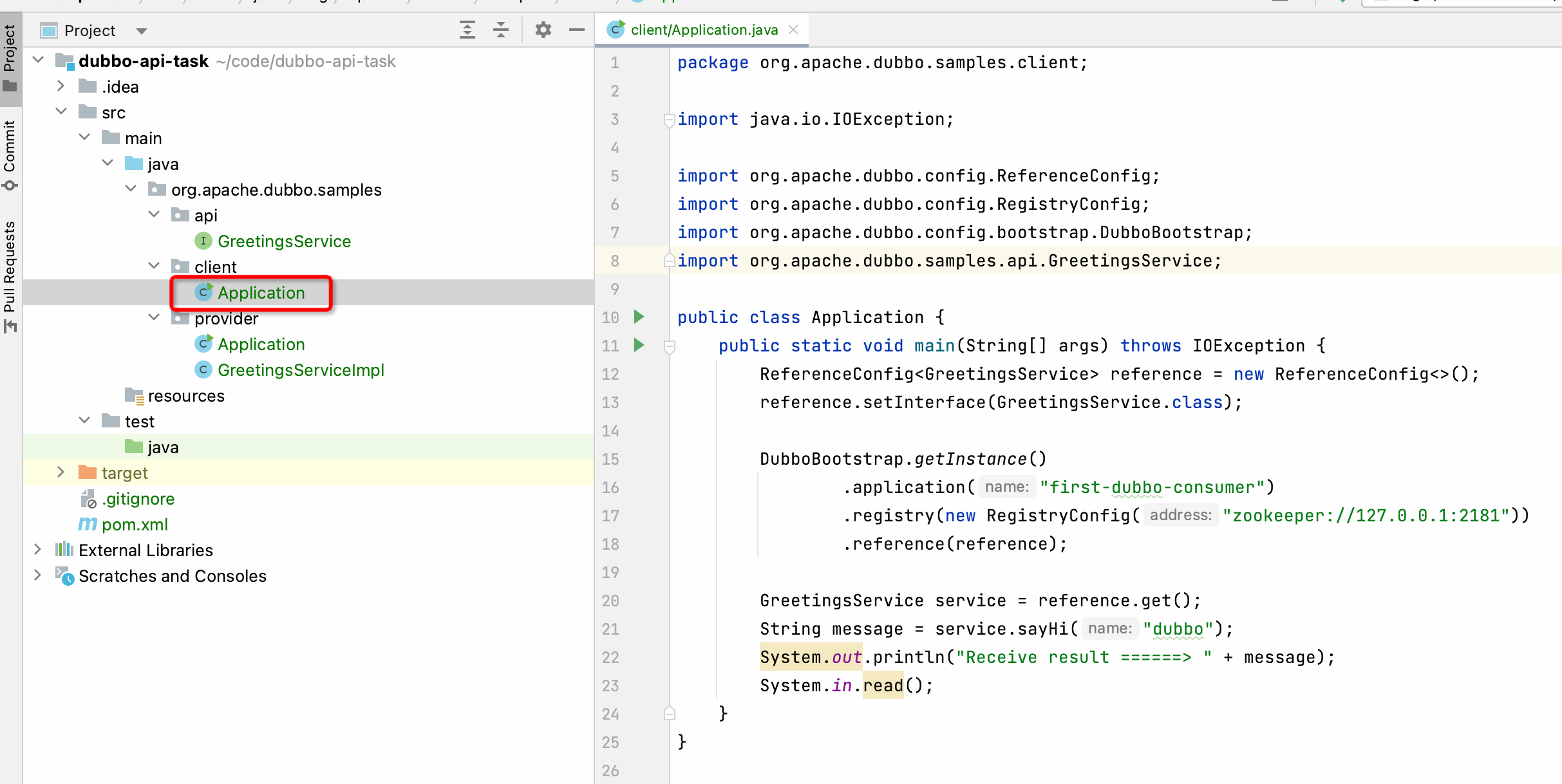Click the Collapse All icon in Project panel

click(x=501, y=30)
